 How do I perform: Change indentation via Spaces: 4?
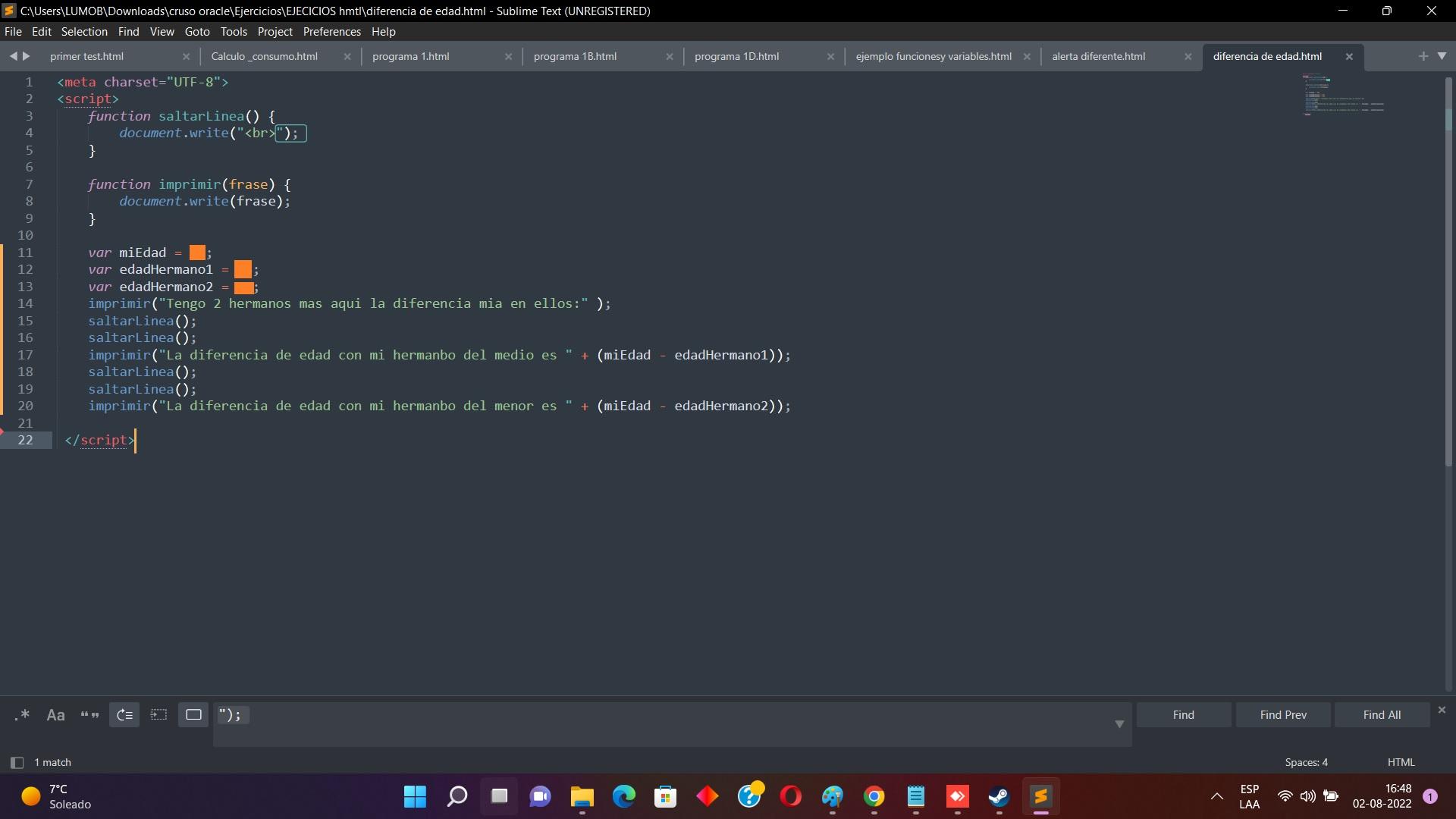point(1306,762)
